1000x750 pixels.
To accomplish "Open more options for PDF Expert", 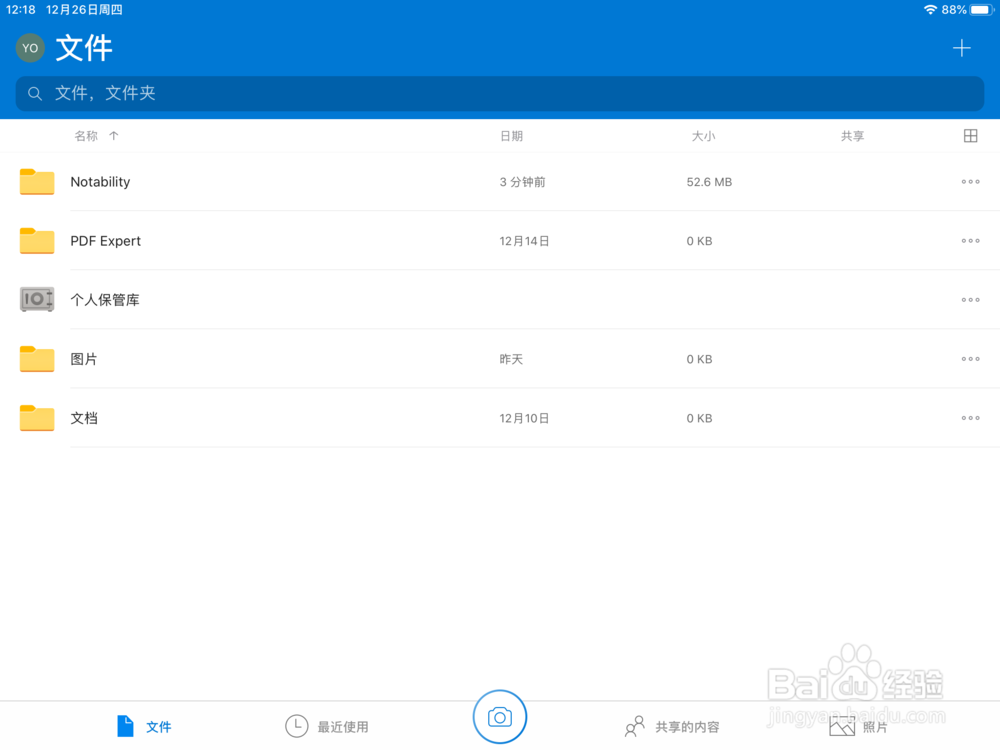I will point(970,241).
